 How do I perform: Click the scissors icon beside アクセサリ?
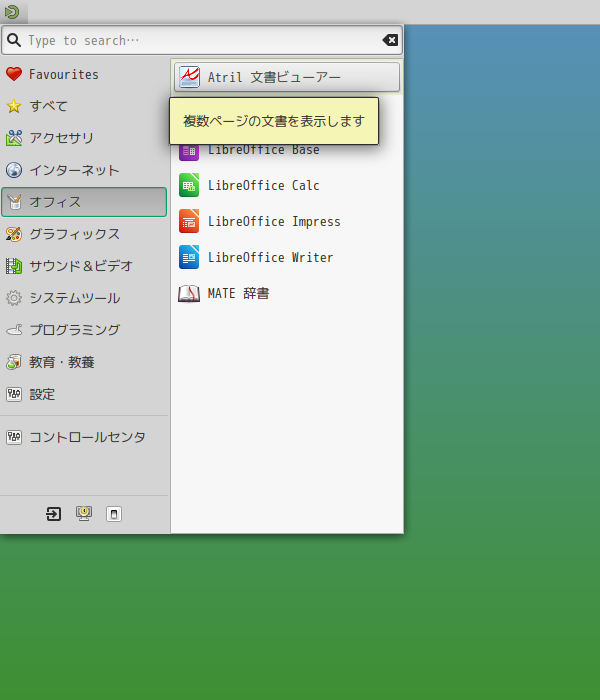[14, 138]
